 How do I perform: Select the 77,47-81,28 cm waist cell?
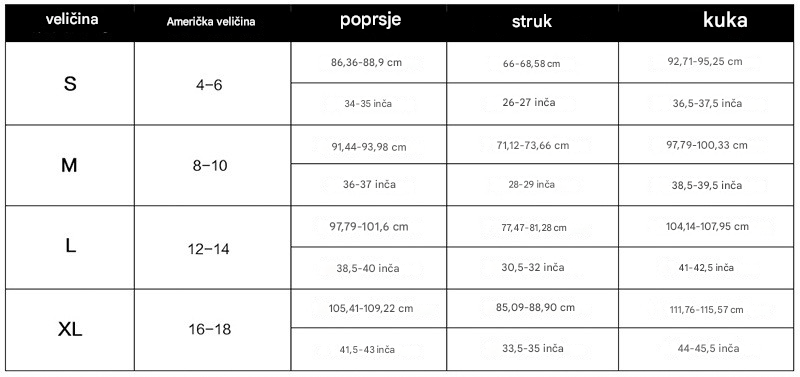click(x=533, y=227)
